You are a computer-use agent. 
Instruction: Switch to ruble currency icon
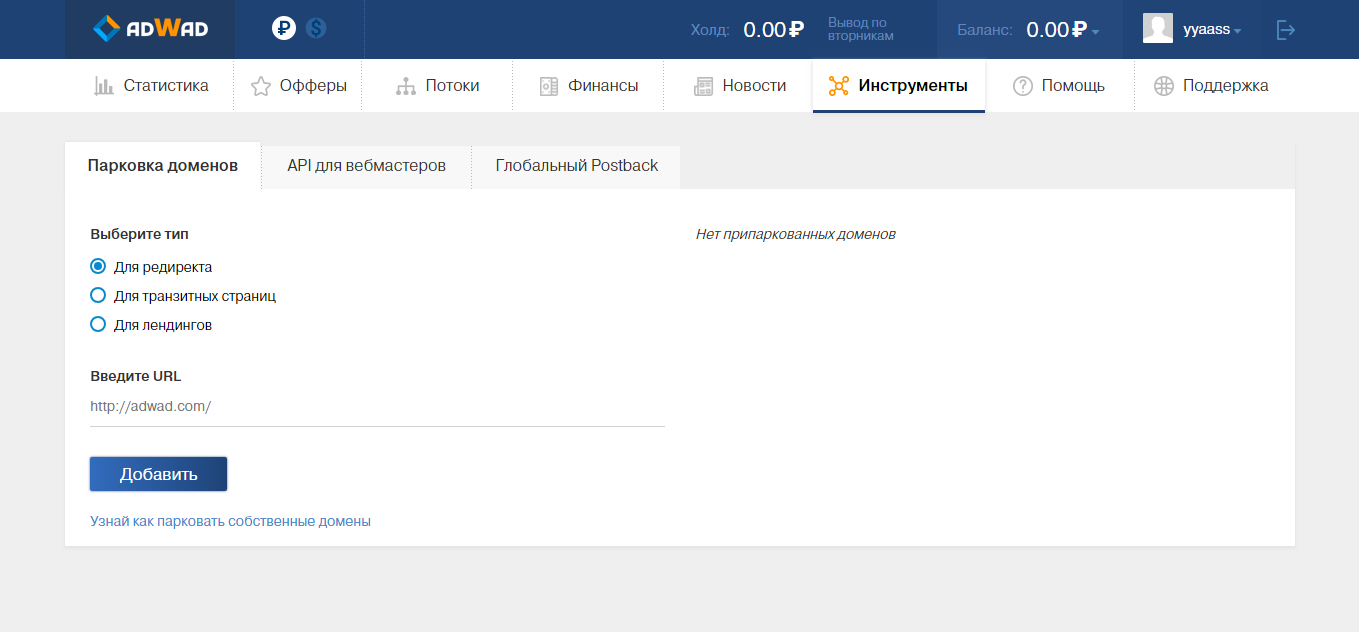(x=284, y=29)
